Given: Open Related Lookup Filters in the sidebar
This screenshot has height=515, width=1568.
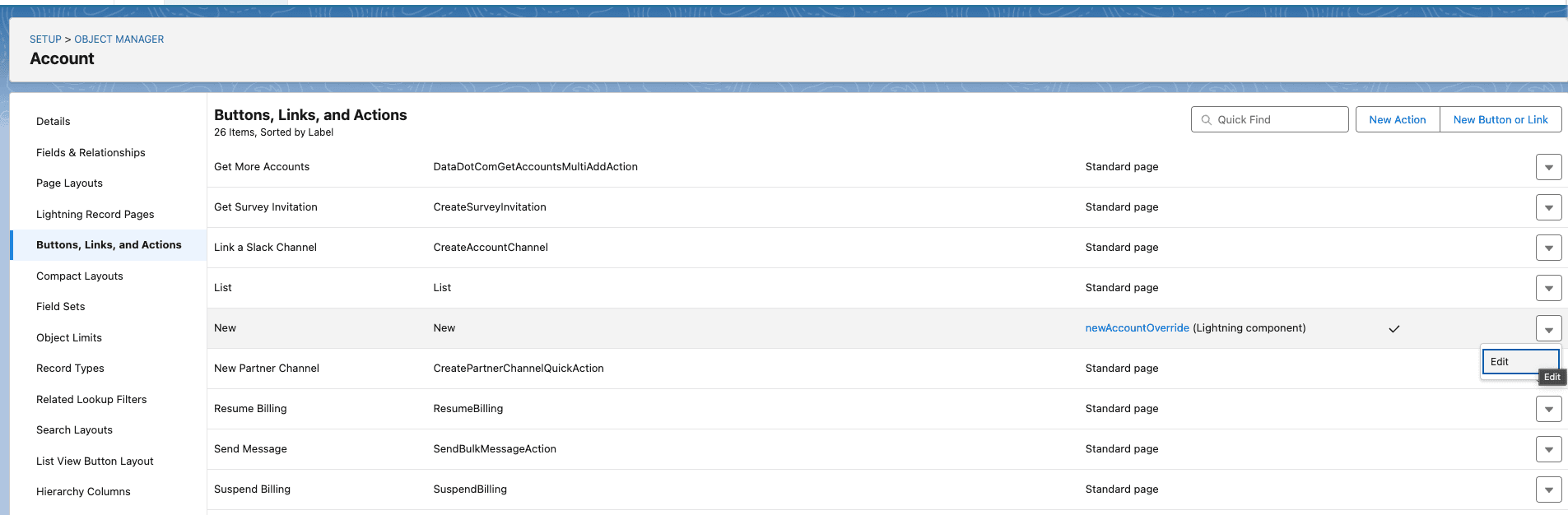Looking at the screenshot, I should pos(91,399).
